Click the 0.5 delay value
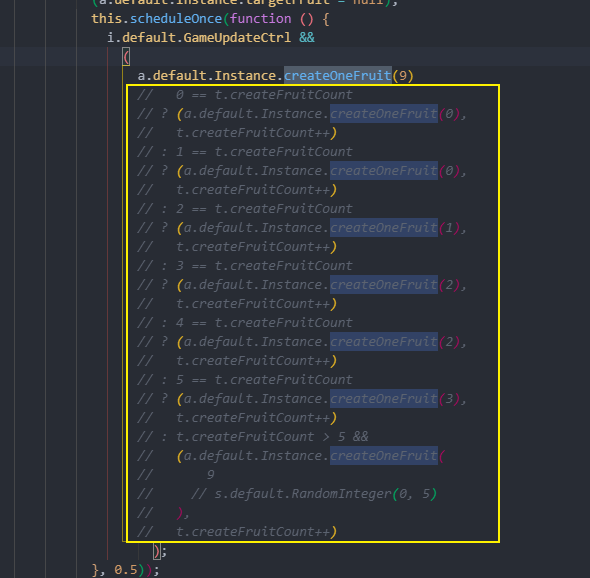The width and height of the screenshot is (590, 578). 126,570
